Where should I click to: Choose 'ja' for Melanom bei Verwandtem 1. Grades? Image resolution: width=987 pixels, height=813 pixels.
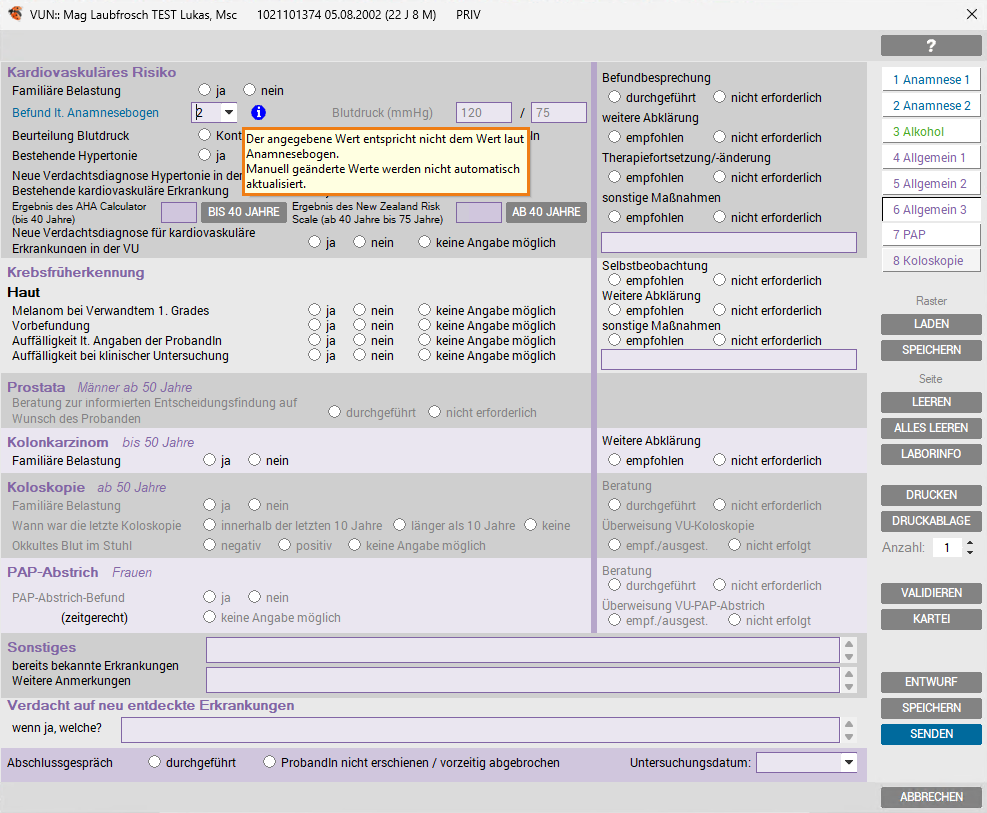(314, 310)
